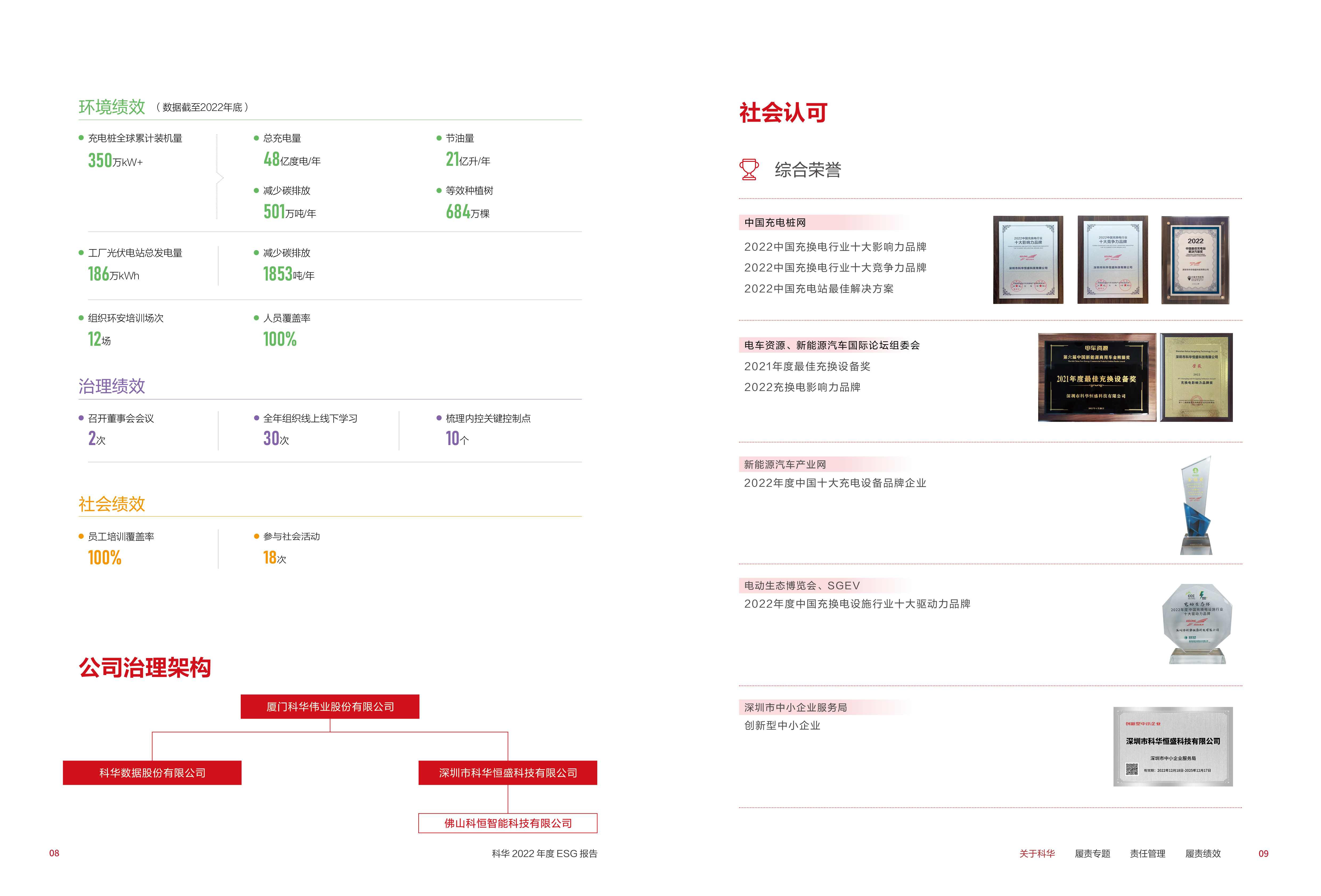Click the 环境绩效 green heading
The image size is (1321, 896).
(112, 107)
